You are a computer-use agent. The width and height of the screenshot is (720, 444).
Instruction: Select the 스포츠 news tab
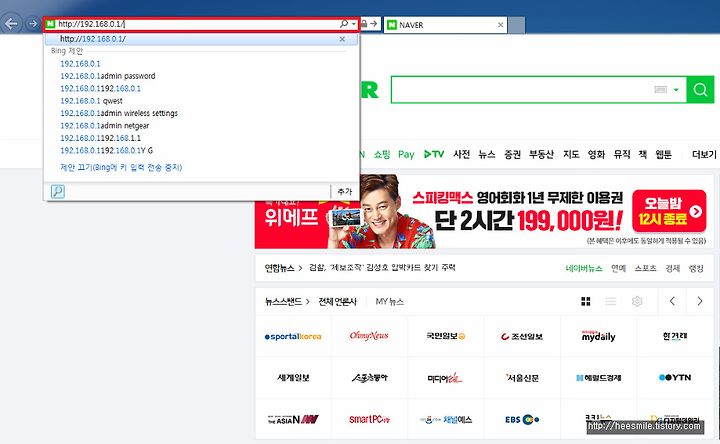pos(646,268)
